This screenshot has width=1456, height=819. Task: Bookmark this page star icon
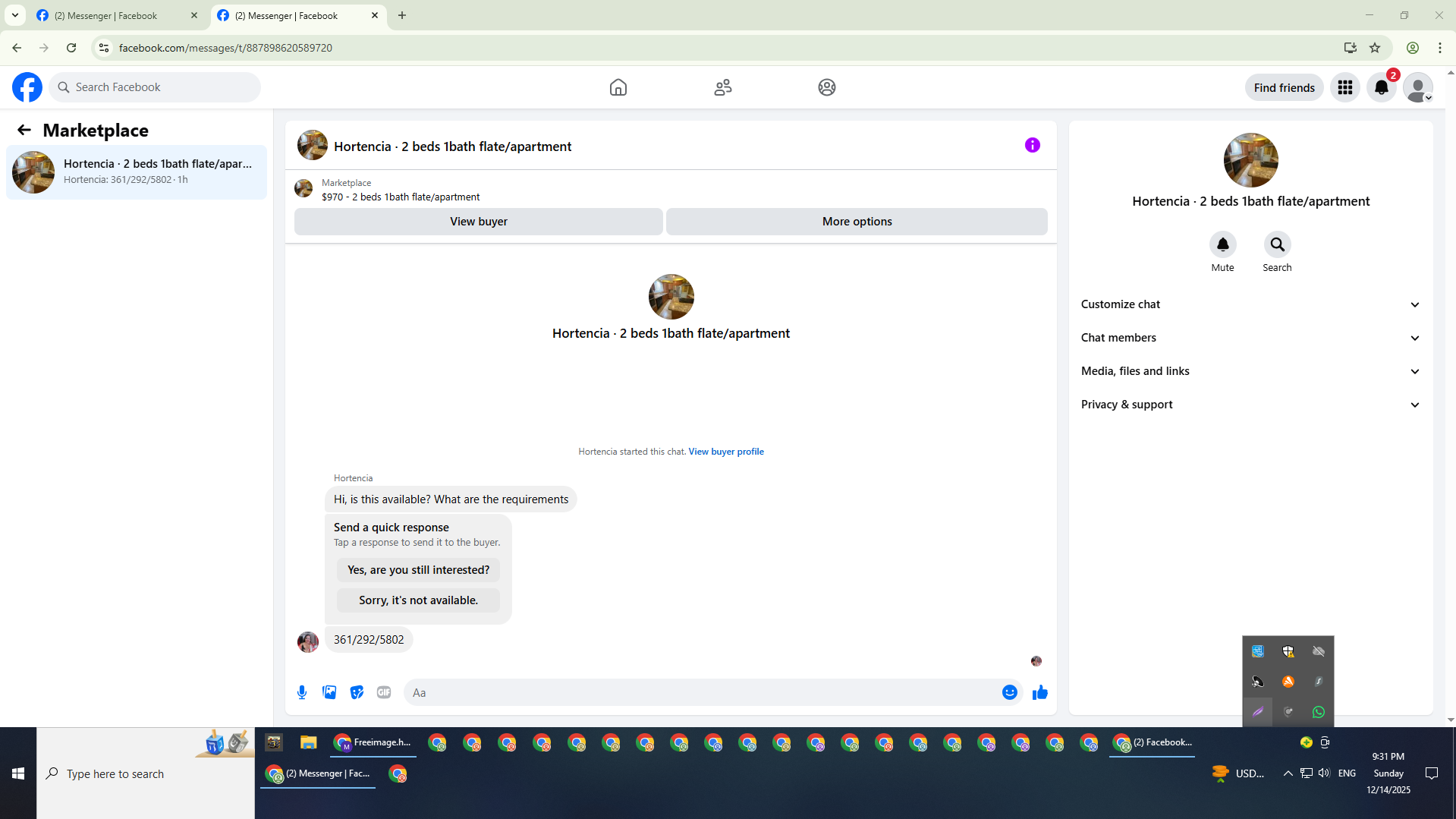coord(1375,48)
